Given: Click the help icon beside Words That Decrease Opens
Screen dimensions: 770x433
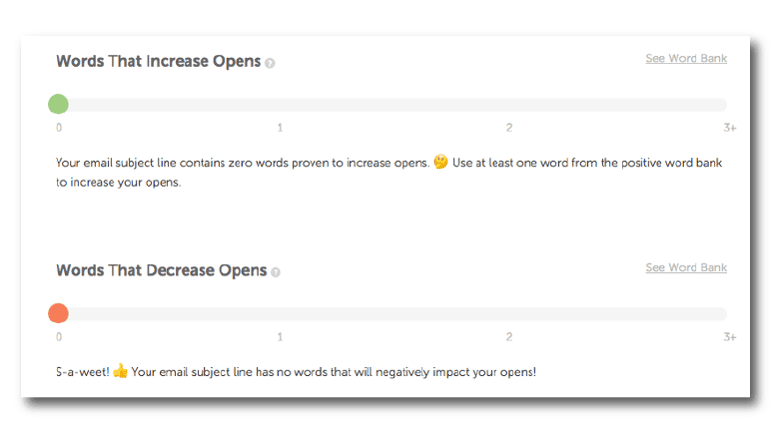Looking at the screenshot, I should pos(276,272).
